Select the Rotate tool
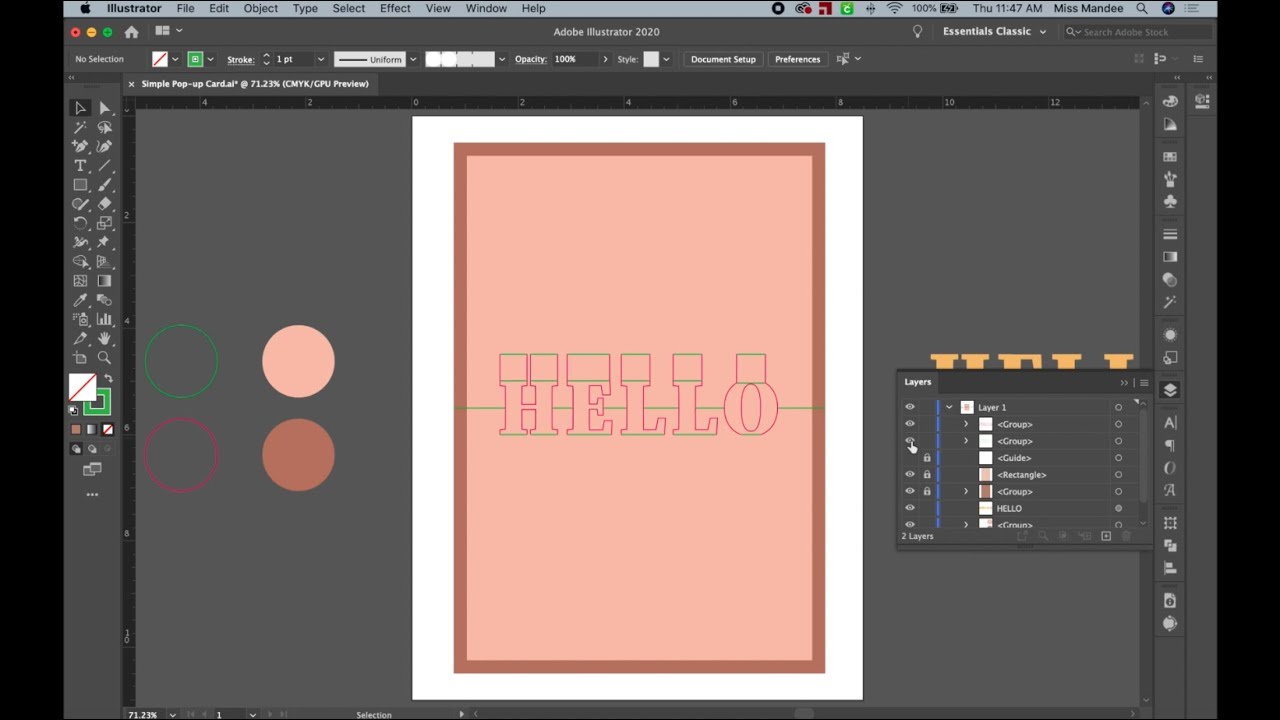This screenshot has width=1280, height=720. click(x=80, y=223)
